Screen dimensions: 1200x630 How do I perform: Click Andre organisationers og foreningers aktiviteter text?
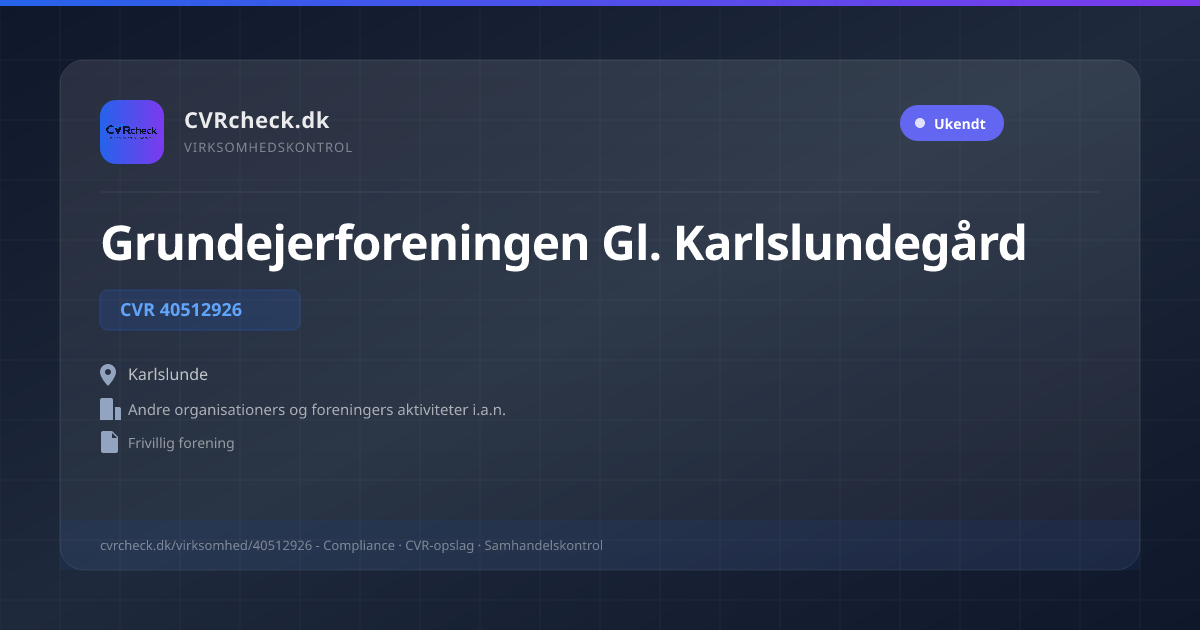pos(317,410)
